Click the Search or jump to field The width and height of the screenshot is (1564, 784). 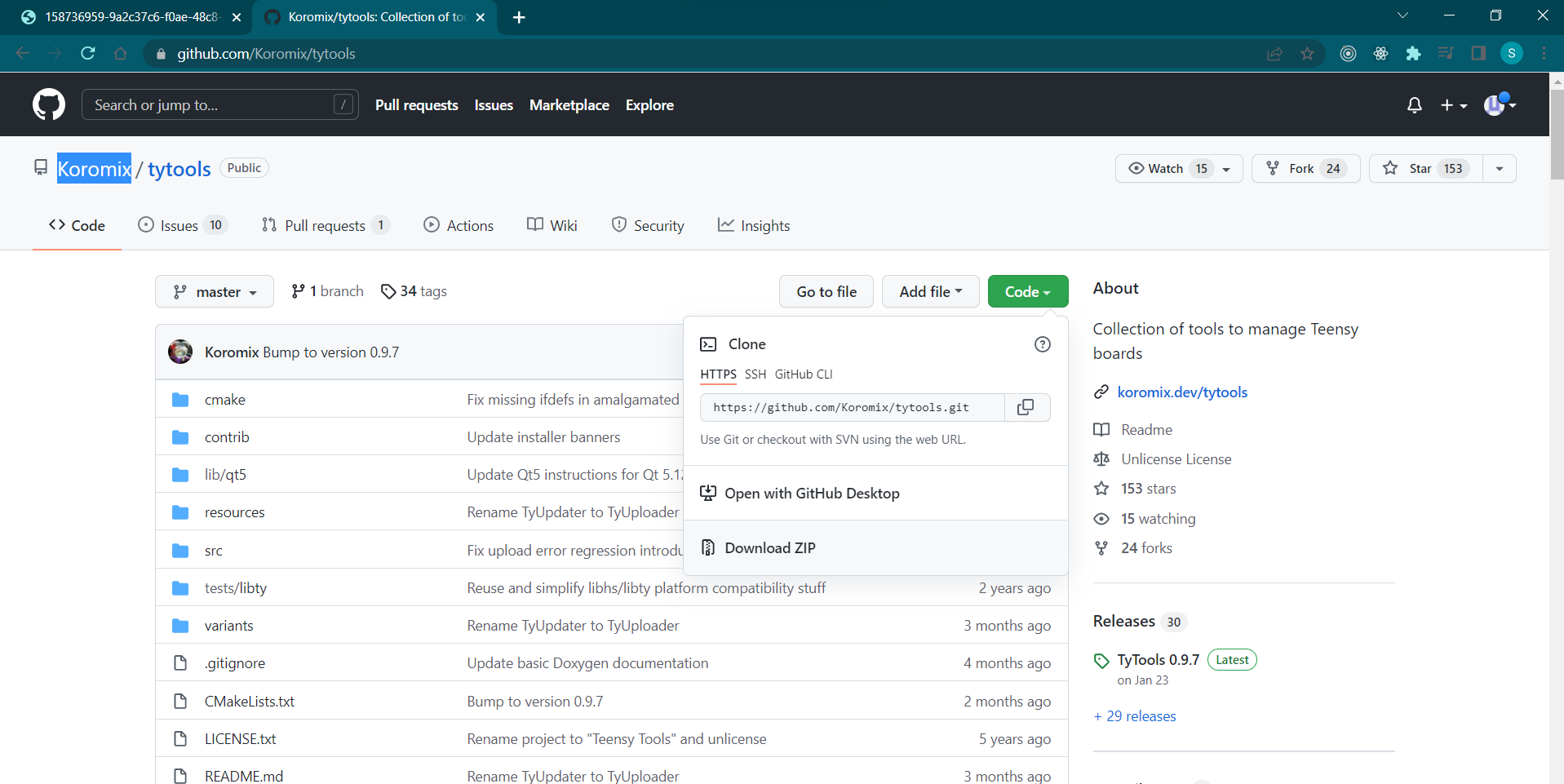tap(219, 104)
